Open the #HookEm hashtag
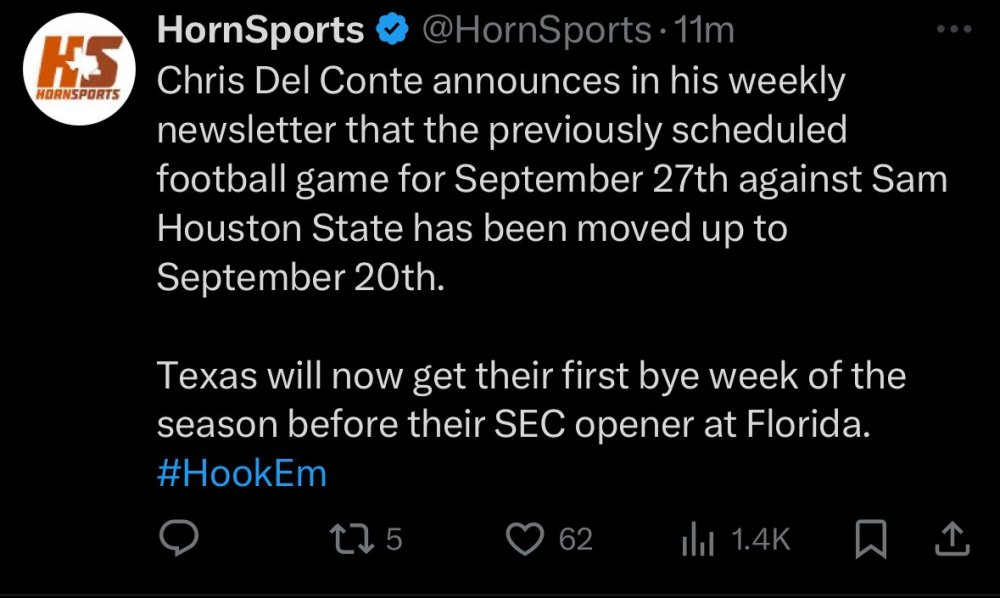Image resolution: width=1000 pixels, height=598 pixels. 242,472
